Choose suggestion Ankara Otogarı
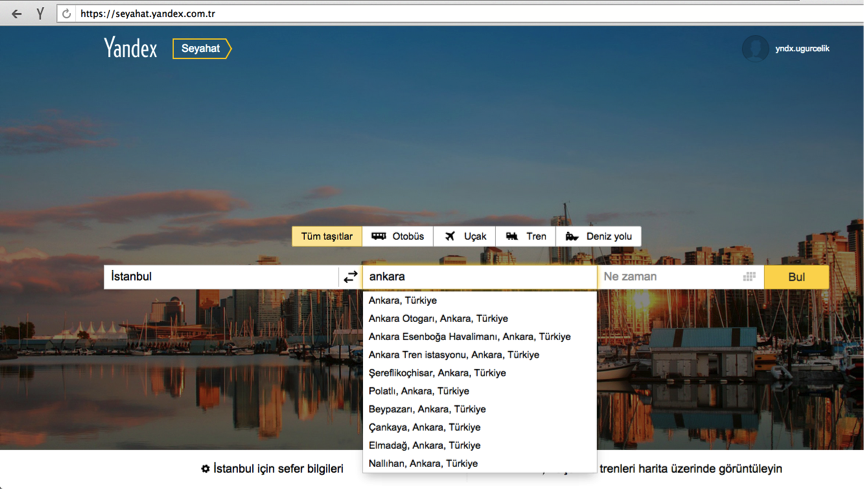This screenshot has width=864, height=489. coord(479,319)
